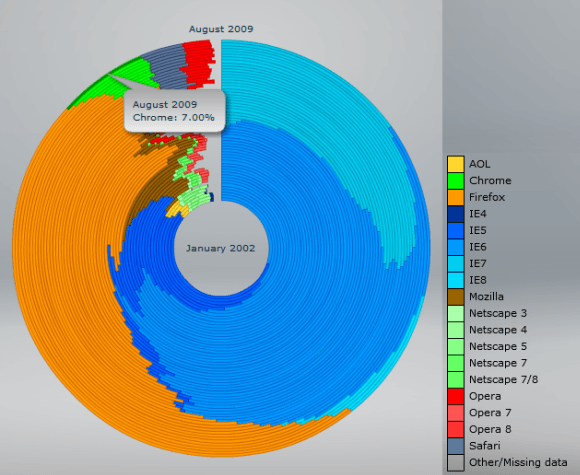The height and width of the screenshot is (475, 580).
Task: Select the red Opera outer chart segment
Action: [200, 63]
